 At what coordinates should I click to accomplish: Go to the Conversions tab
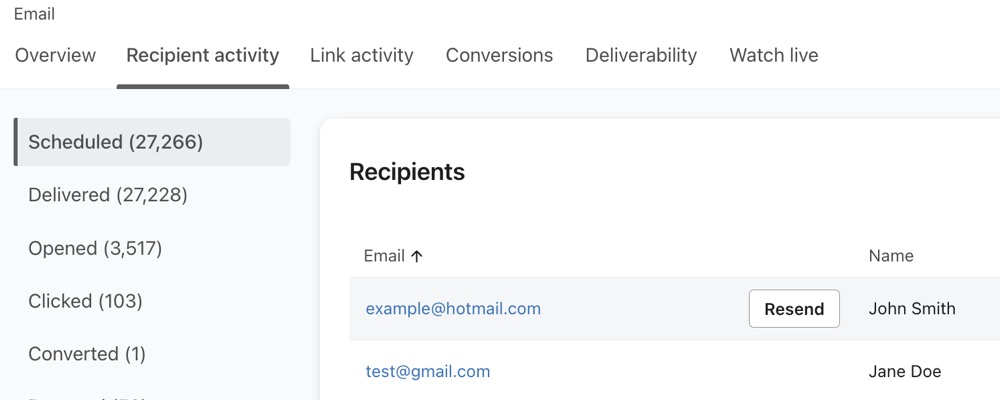(x=499, y=56)
